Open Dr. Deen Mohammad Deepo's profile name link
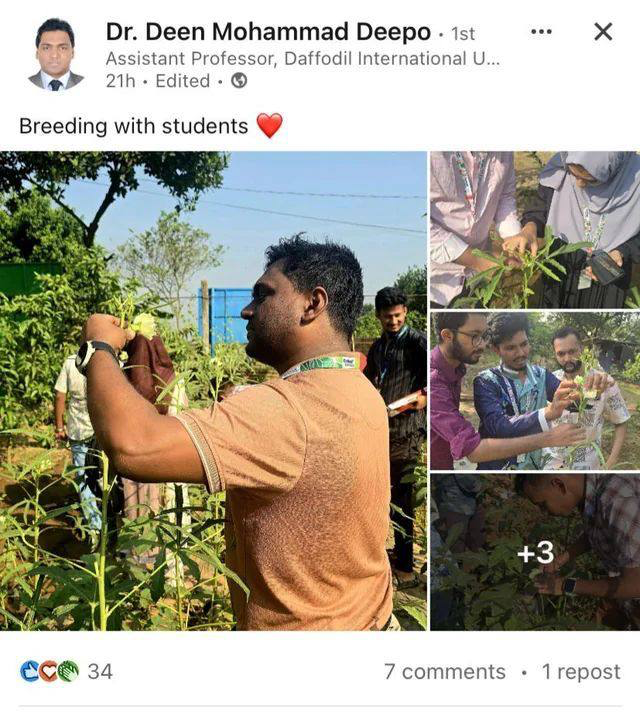 268,32
